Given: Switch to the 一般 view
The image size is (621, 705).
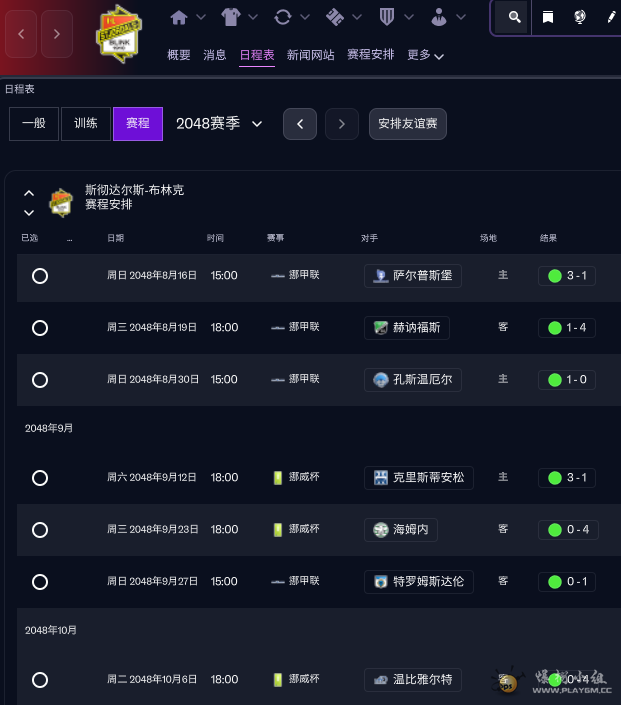Looking at the screenshot, I should click(34, 124).
